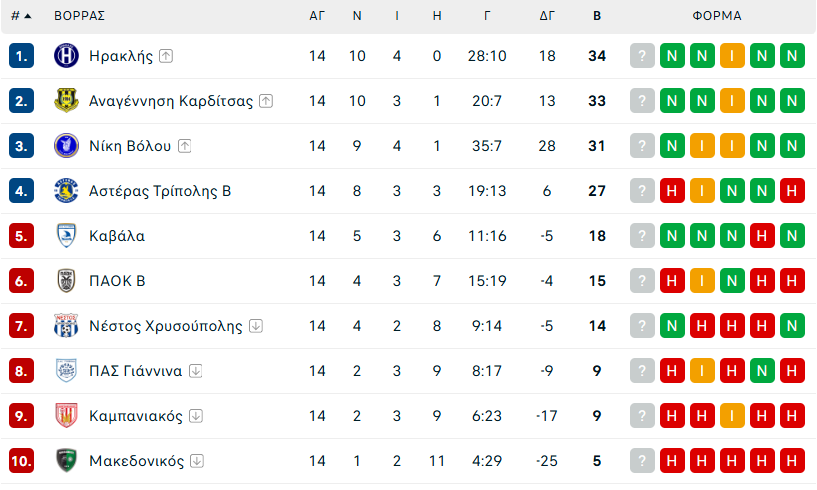
Task: Click the Αστέρας Τρίπολης Β crest icon
Action: point(66,191)
